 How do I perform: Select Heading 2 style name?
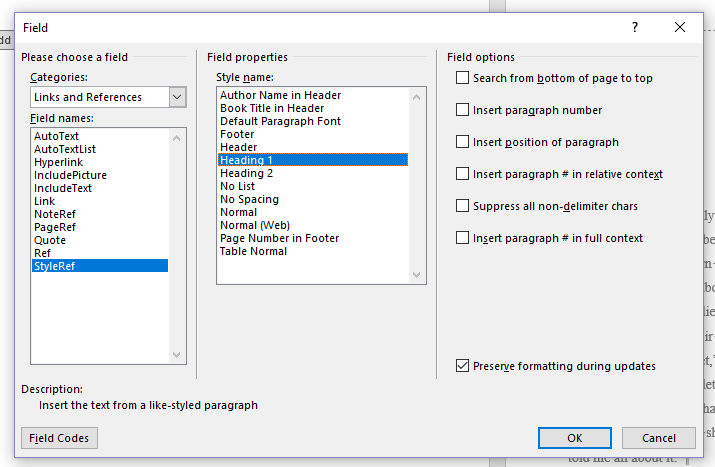pyautogui.click(x=313, y=173)
